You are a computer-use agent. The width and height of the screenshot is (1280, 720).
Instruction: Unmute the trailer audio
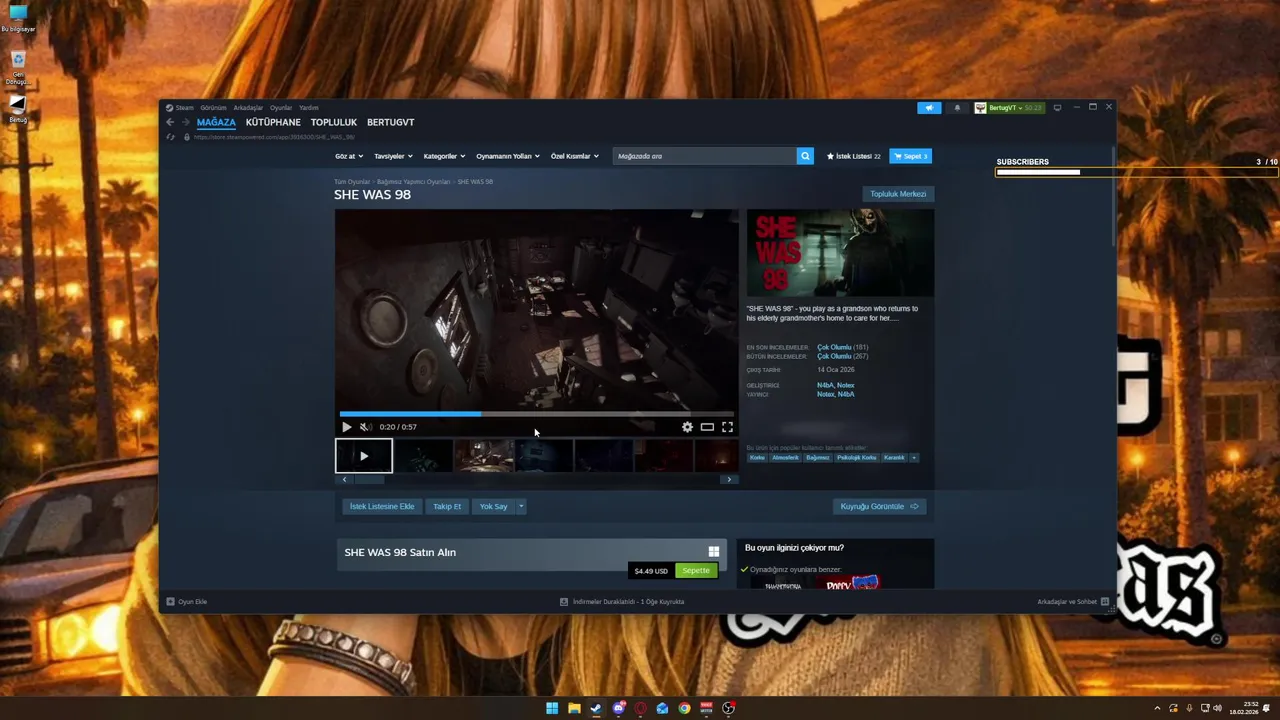coord(366,427)
